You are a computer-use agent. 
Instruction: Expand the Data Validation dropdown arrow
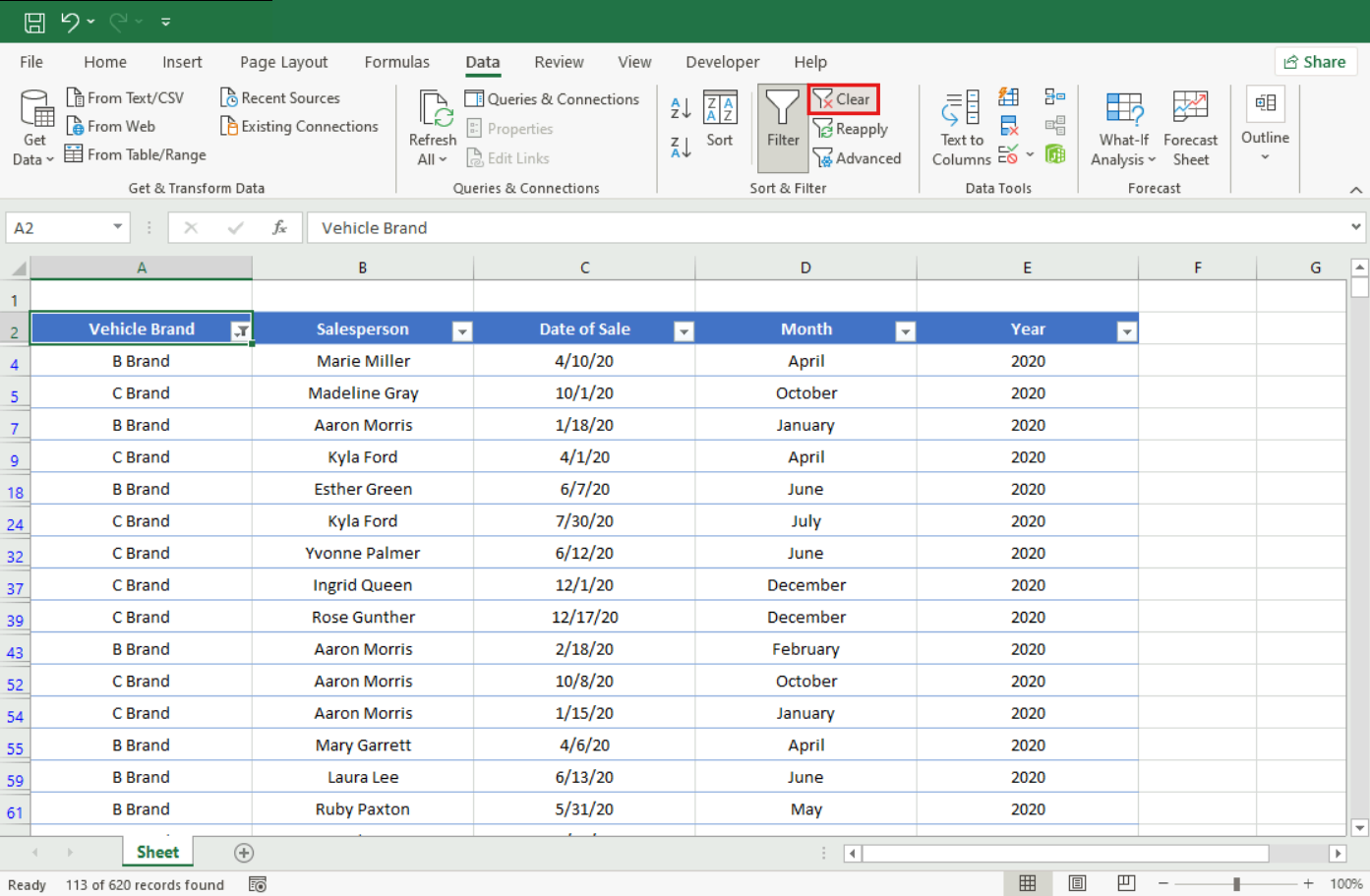[x=1030, y=154]
